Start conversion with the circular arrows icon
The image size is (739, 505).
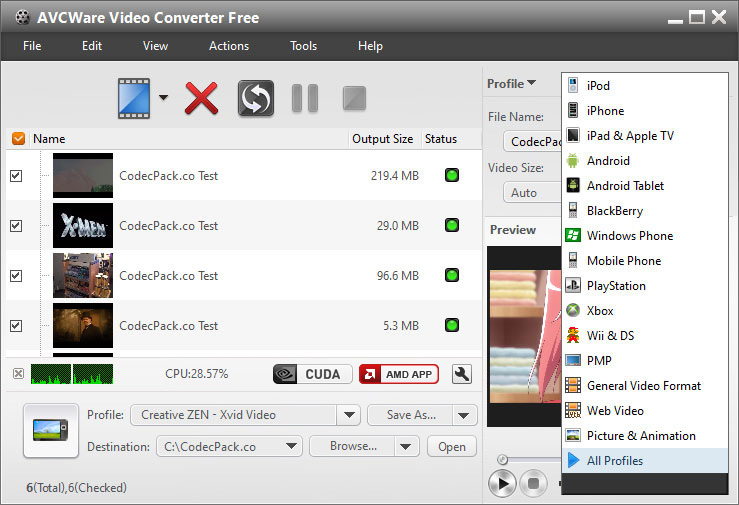pos(256,98)
